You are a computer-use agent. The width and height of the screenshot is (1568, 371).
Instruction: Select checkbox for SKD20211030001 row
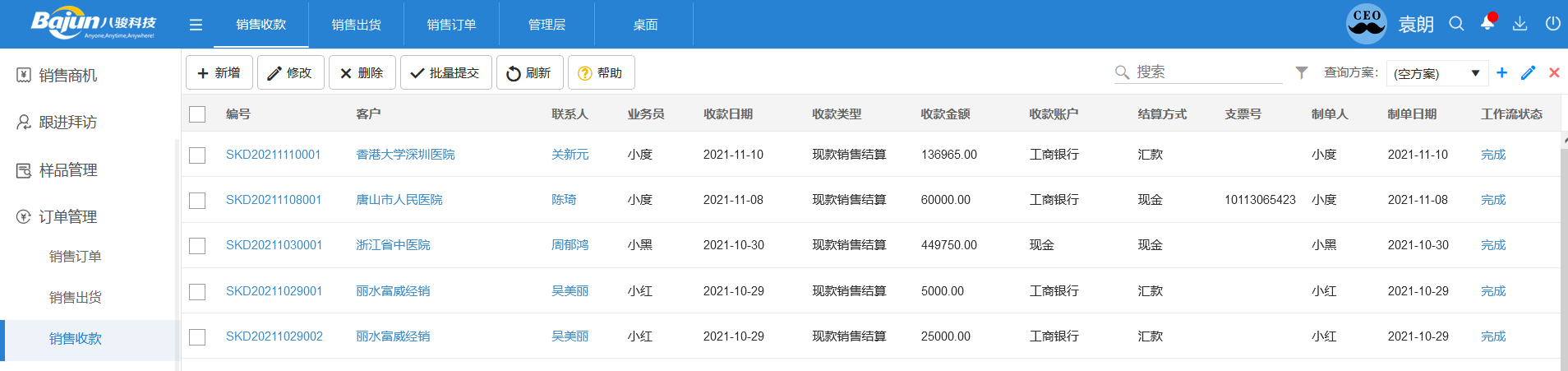pos(197,245)
